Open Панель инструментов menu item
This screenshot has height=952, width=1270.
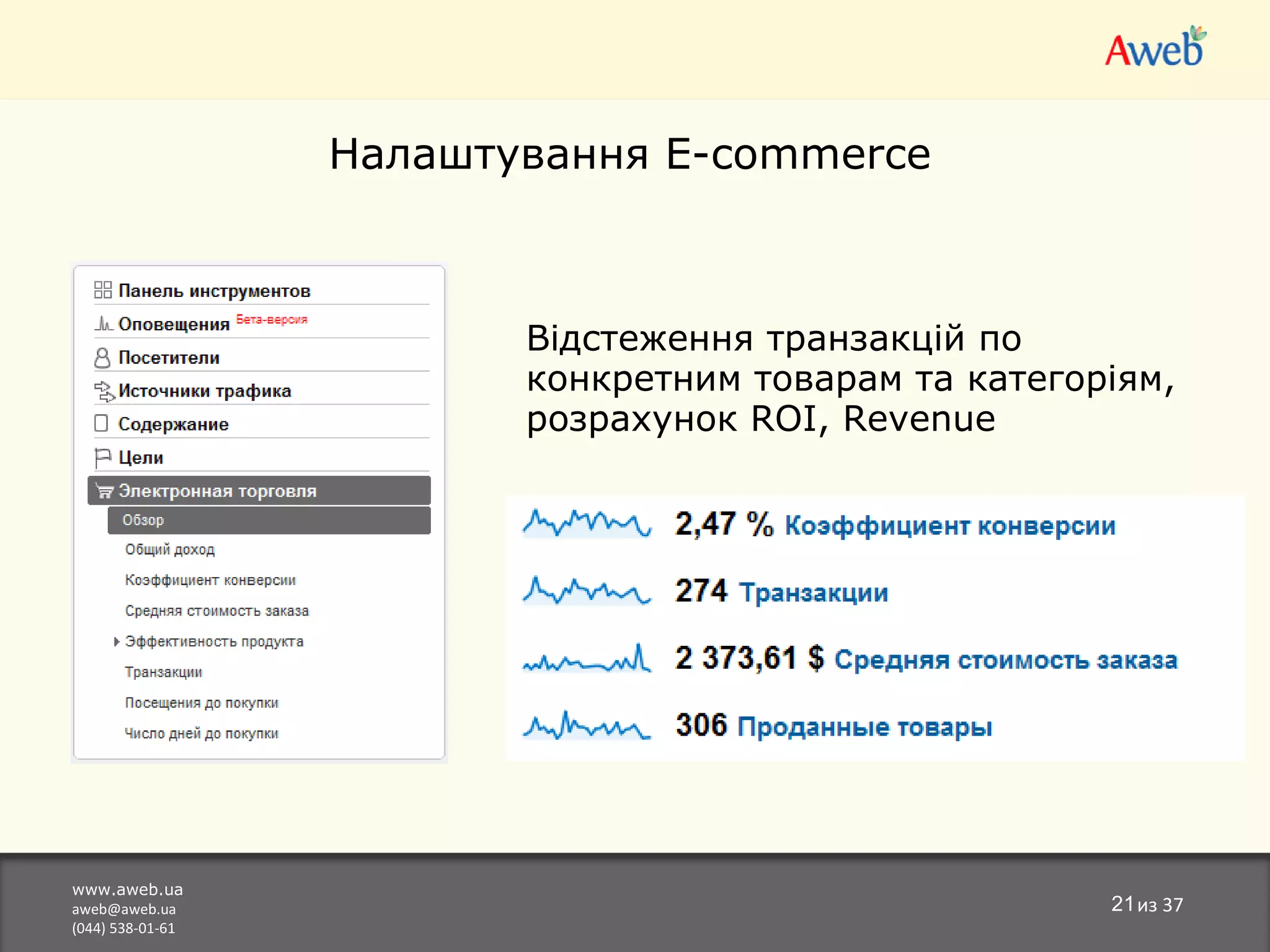pyautogui.click(x=214, y=291)
